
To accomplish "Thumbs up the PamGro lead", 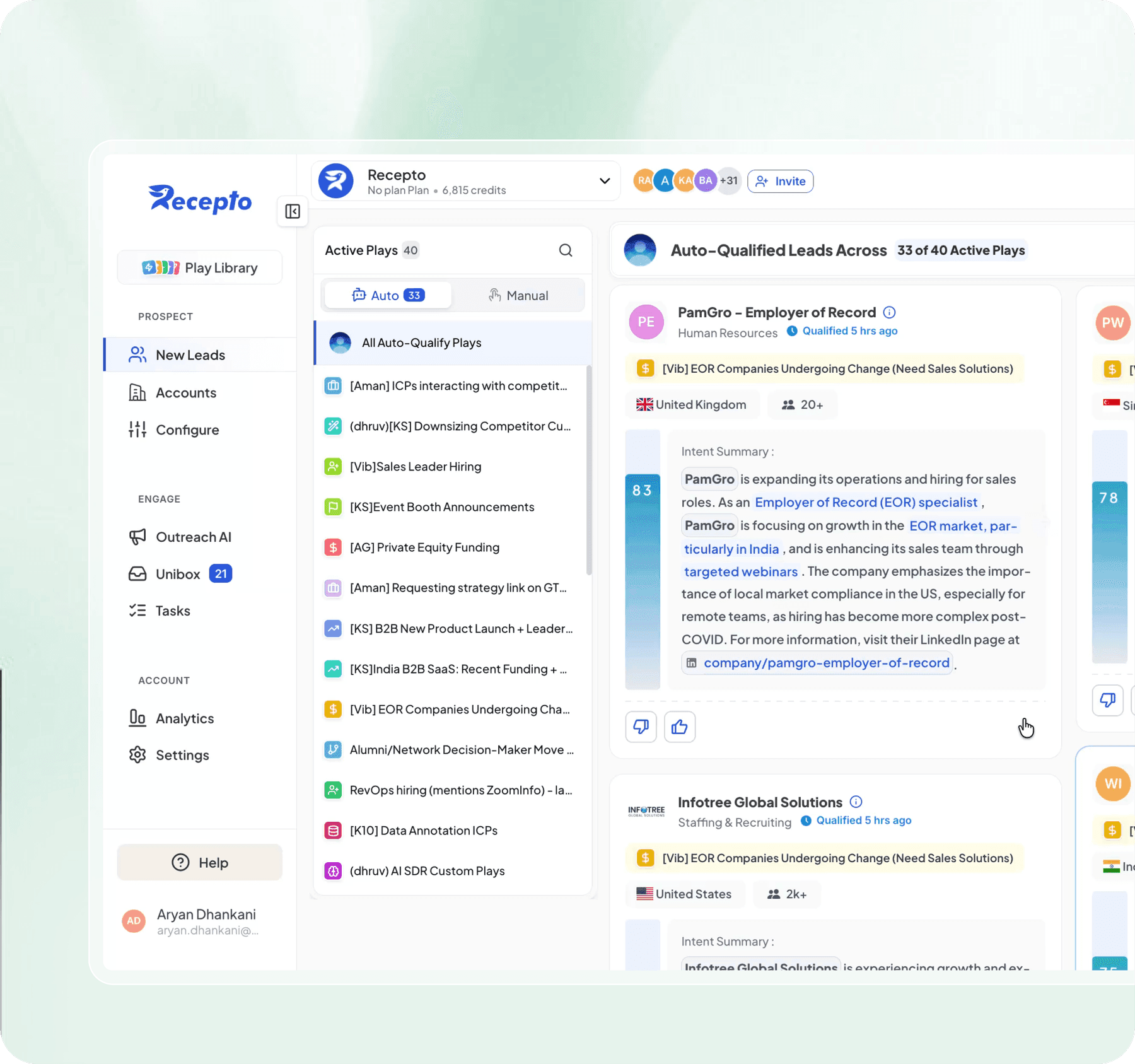I will point(680,727).
